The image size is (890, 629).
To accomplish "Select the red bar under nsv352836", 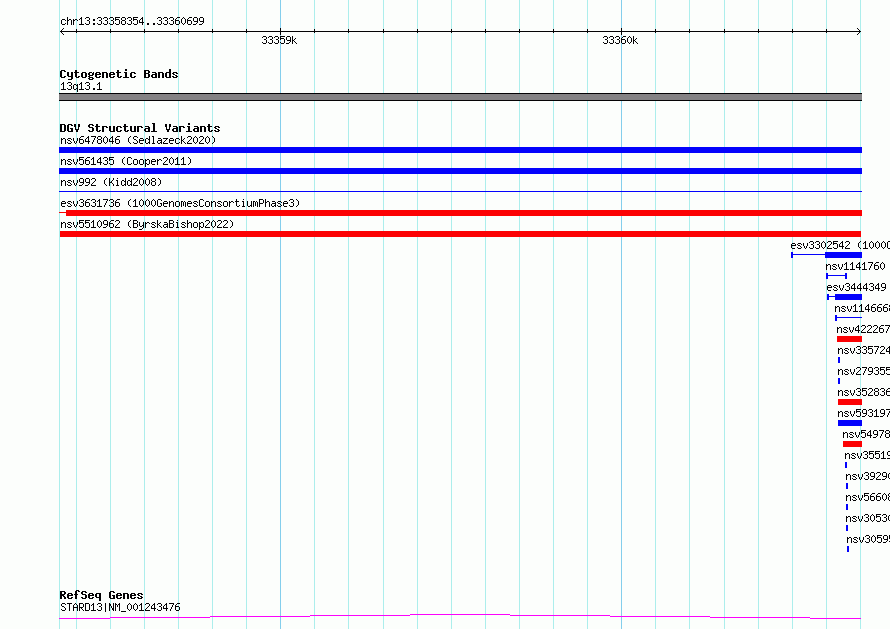I will point(850,402).
